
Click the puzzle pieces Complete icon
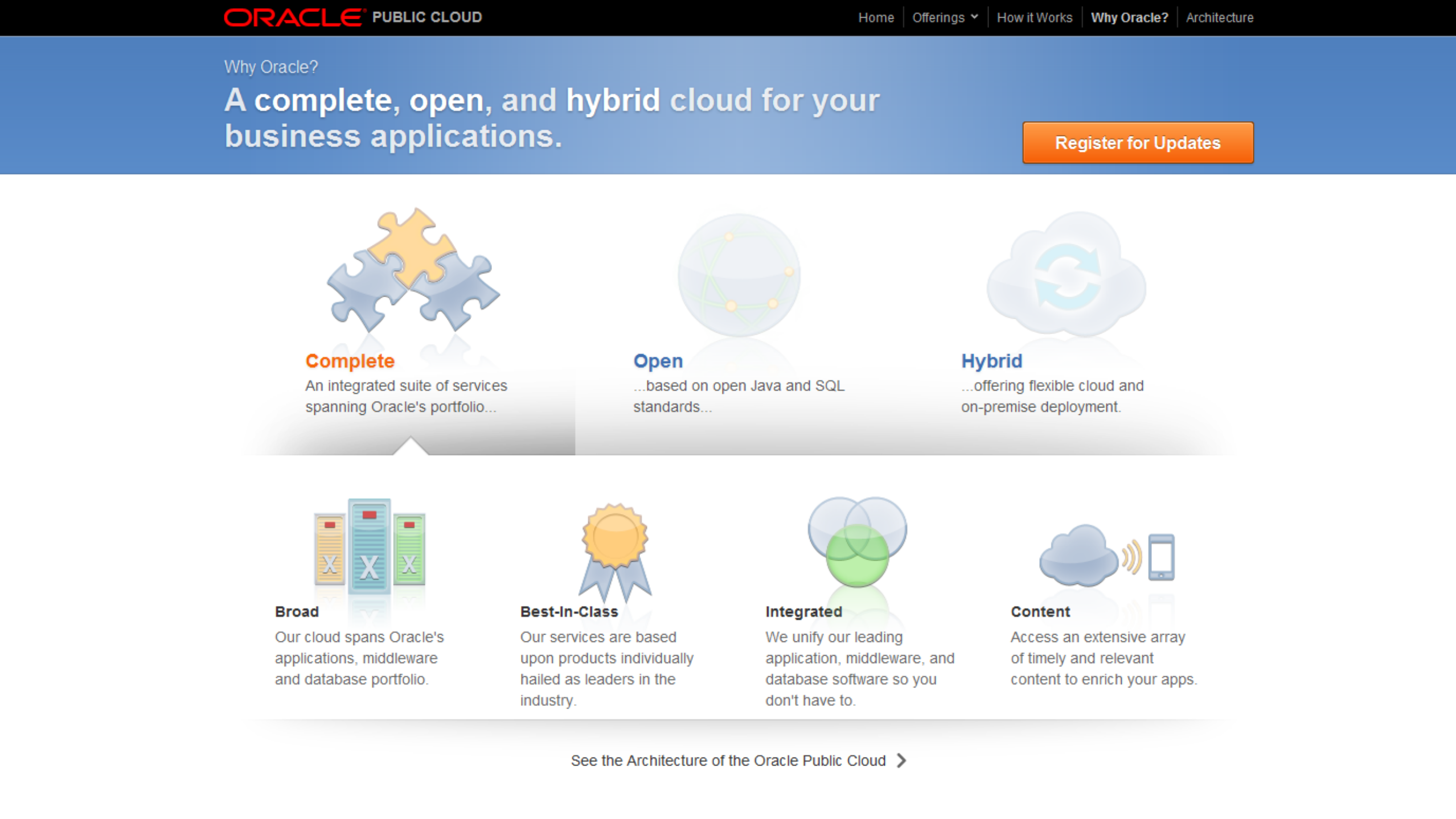413,271
